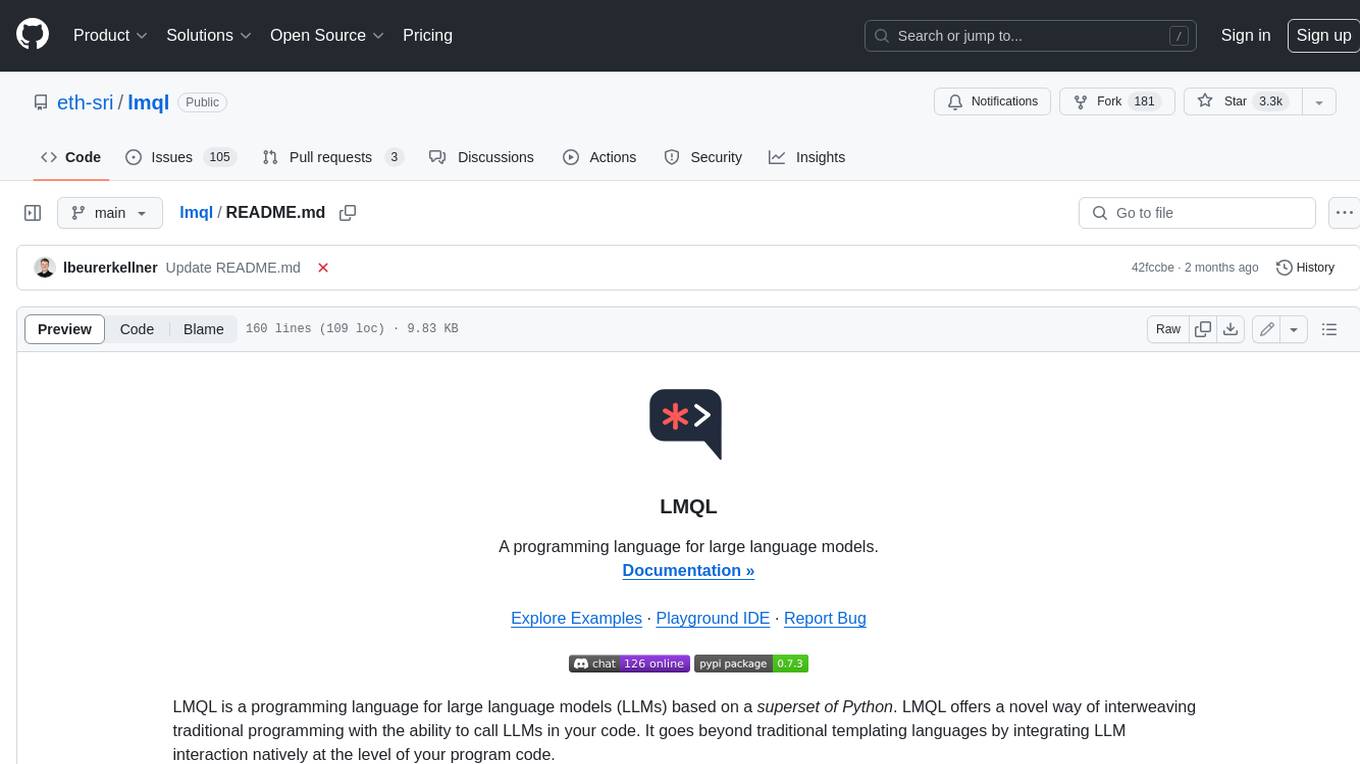View the file History

[1305, 267]
